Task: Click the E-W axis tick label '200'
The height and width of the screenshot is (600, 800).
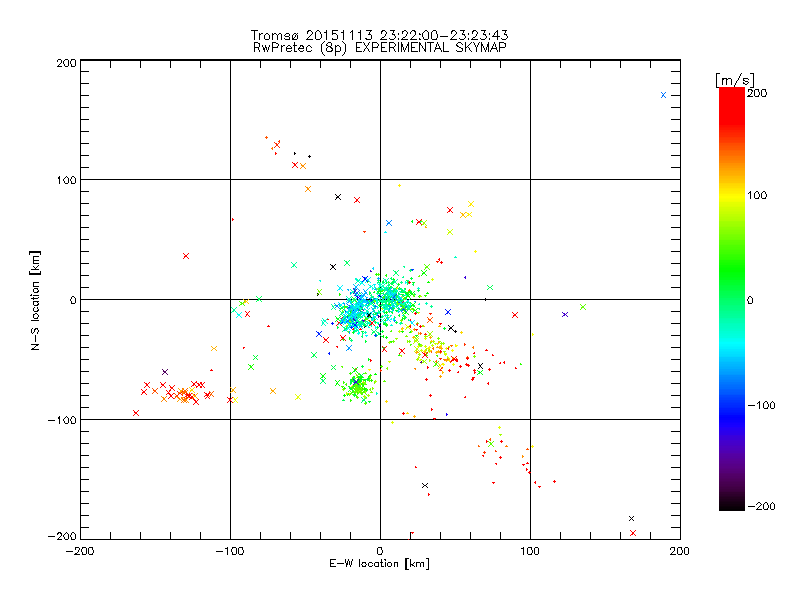Action: pyautogui.click(x=680, y=551)
